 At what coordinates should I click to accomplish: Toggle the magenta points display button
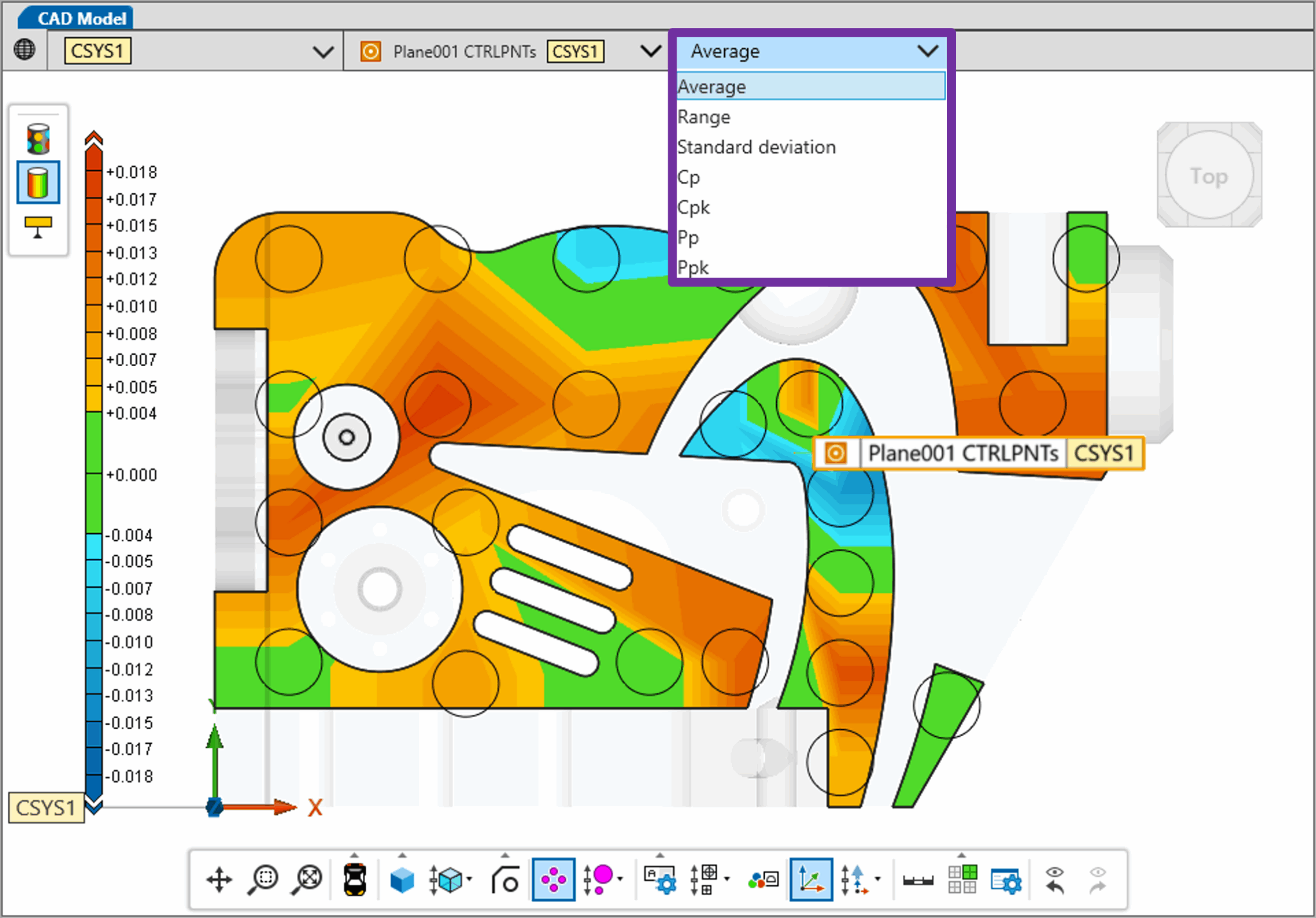pyautogui.click(x=553, y=880)
